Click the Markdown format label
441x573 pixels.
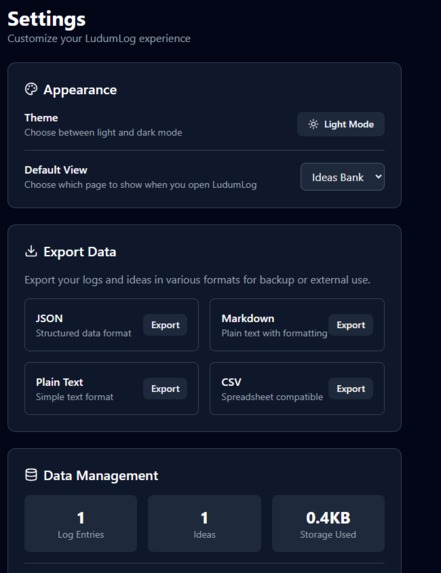click(x=248, y=318)
